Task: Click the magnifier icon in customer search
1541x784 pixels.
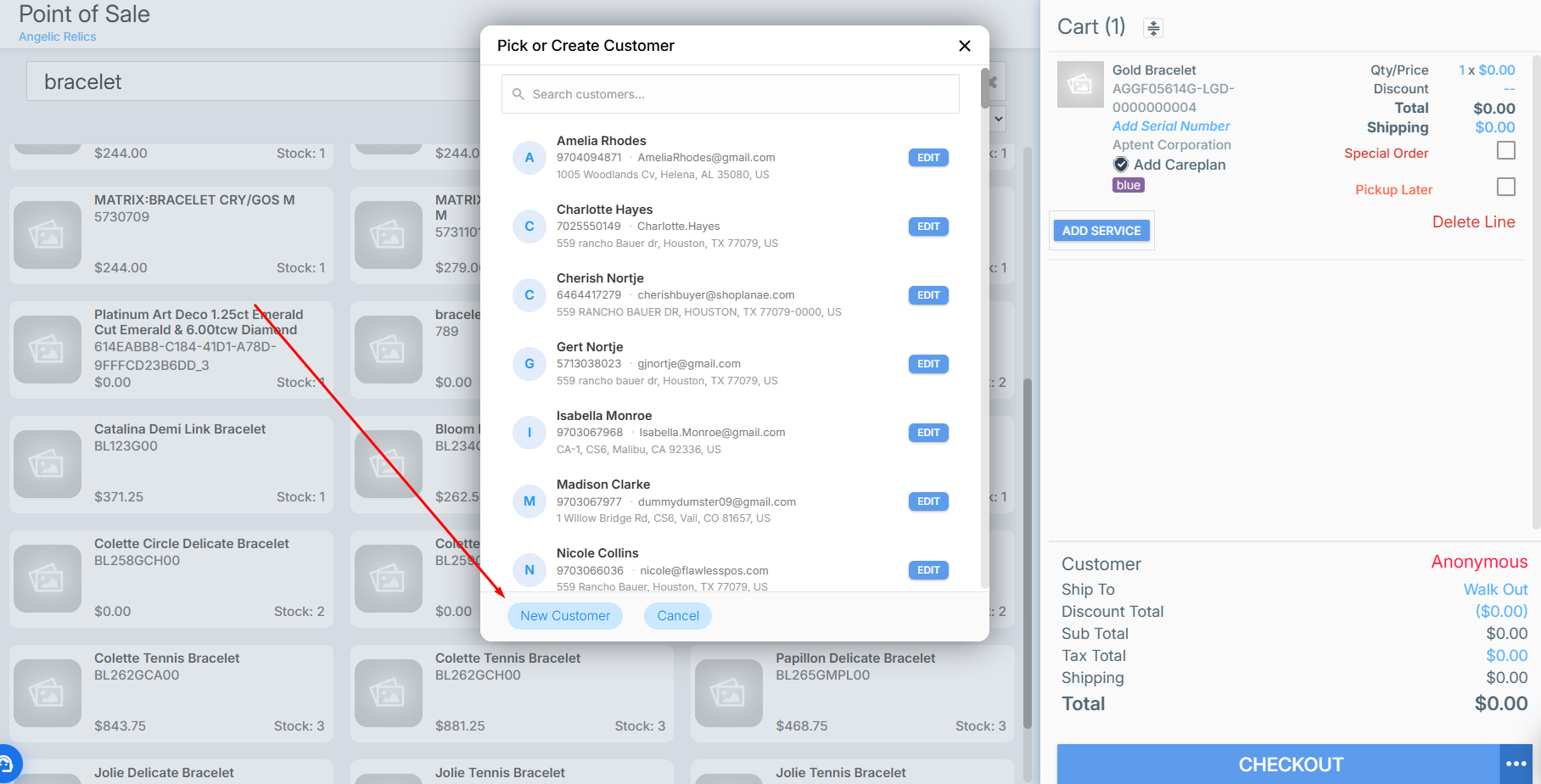Action: (x=518, y=94)
